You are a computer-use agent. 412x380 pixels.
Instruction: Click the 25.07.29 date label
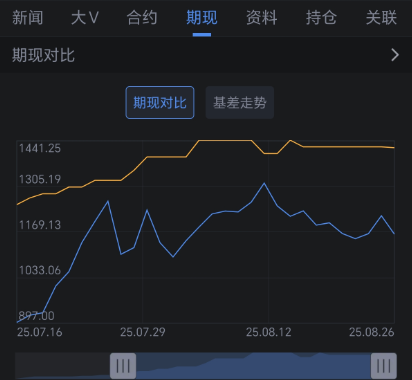[143, 332]
